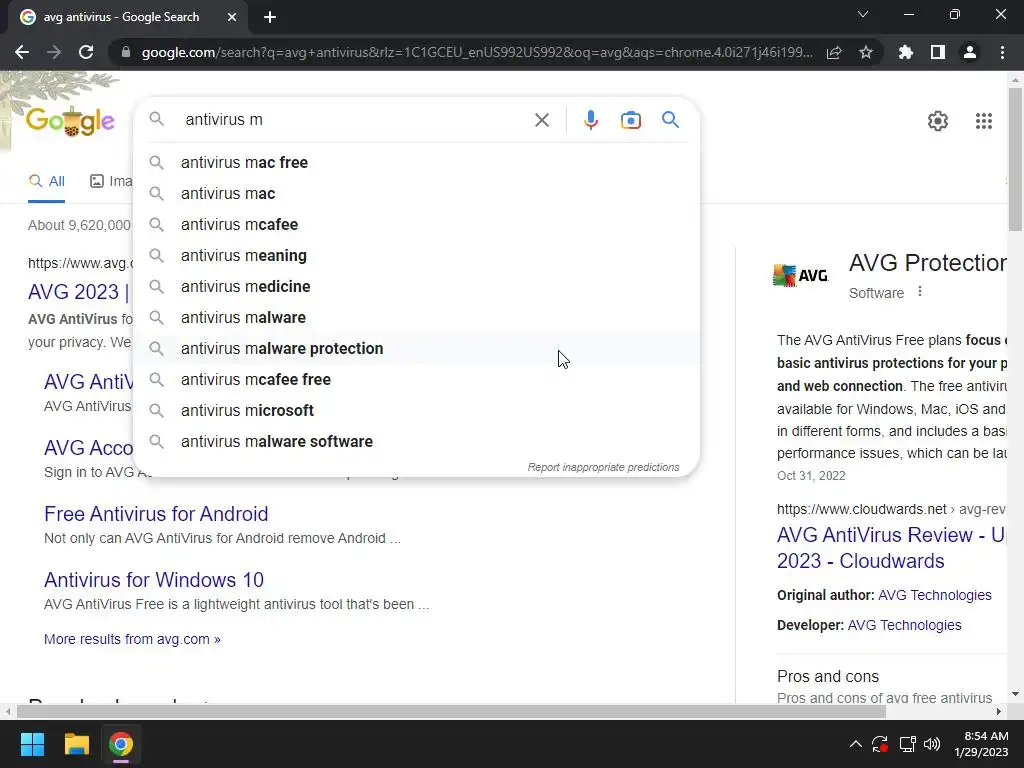
Task: Switch to the Images results tab
Action: [111, 182]
